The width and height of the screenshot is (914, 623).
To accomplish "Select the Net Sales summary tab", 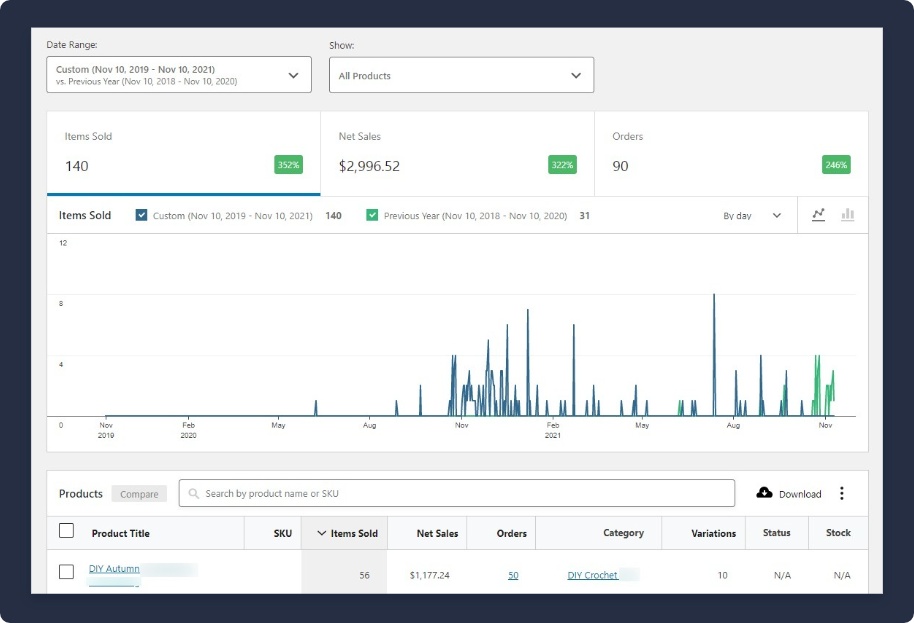I will click(457, 153).
